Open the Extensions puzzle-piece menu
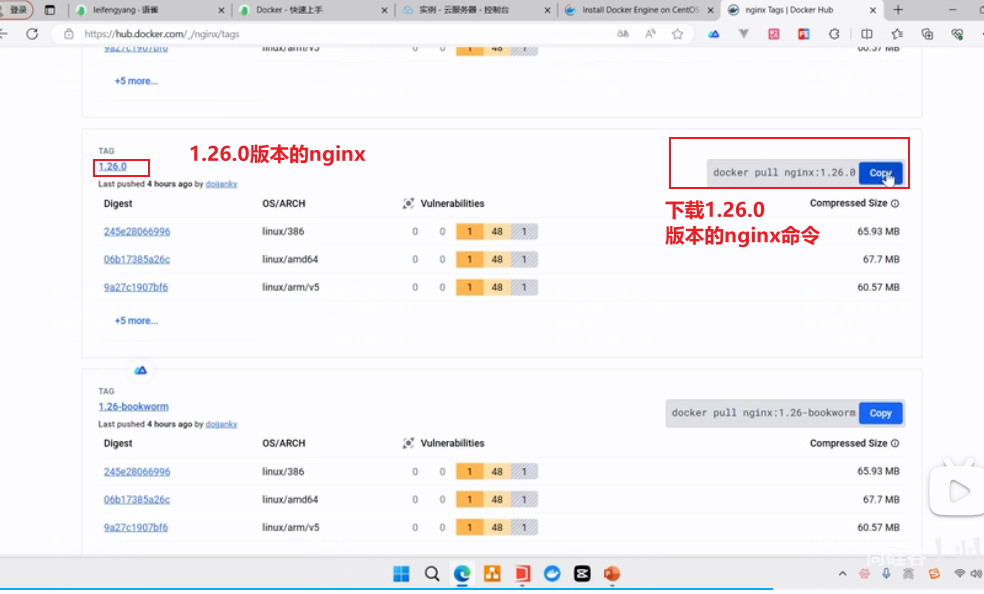The width and height of the screenshot is (984, 594). click(834, 34)
